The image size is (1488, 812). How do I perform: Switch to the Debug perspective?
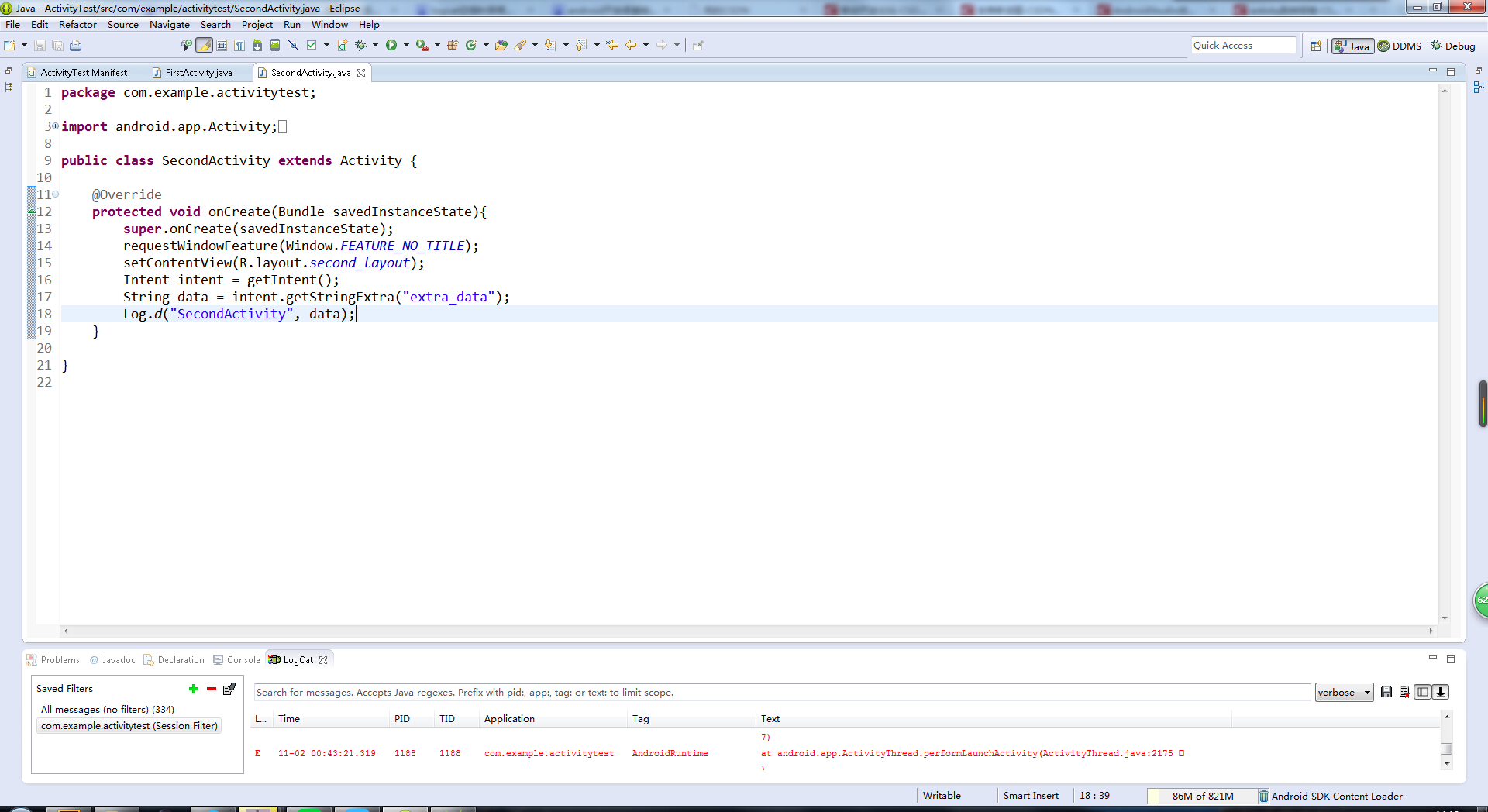1453,46
